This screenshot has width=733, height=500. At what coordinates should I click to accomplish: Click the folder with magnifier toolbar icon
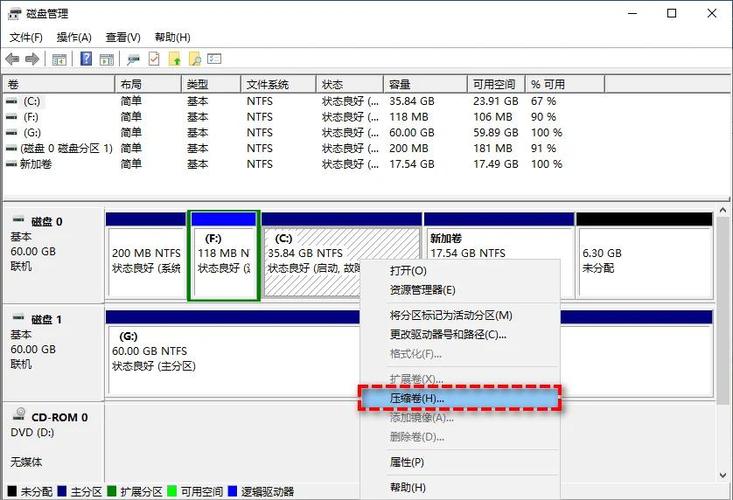tap(195, 59)
